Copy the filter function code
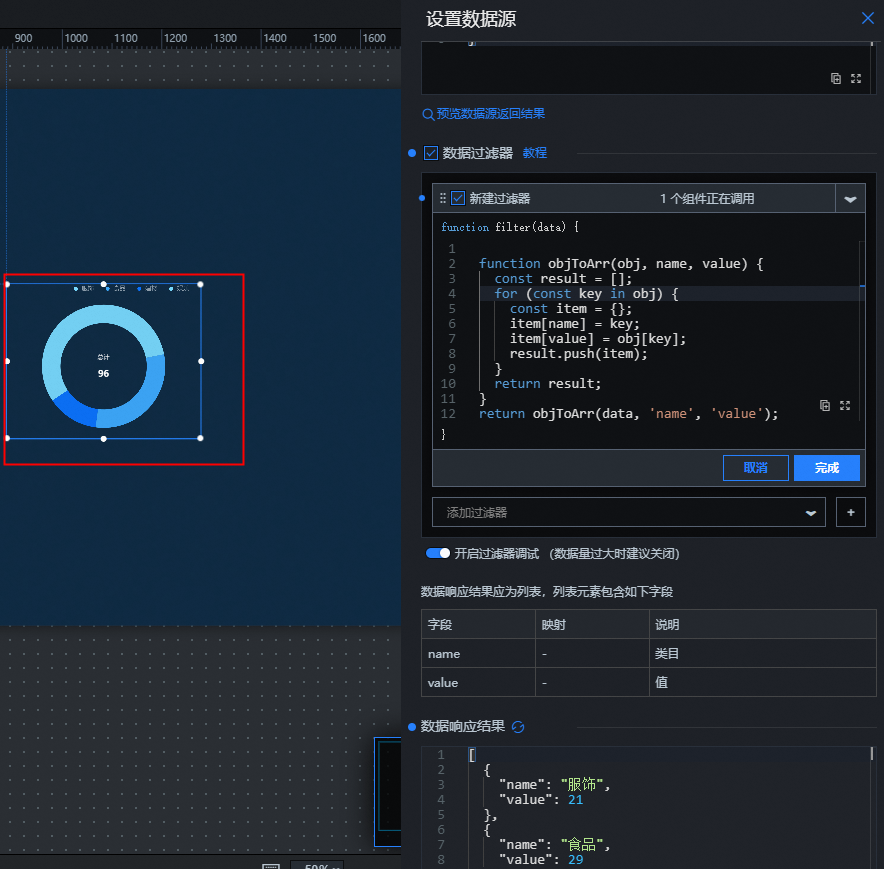Screen dimensions: 884x869 pyautogui.click(x=825, y=405)
